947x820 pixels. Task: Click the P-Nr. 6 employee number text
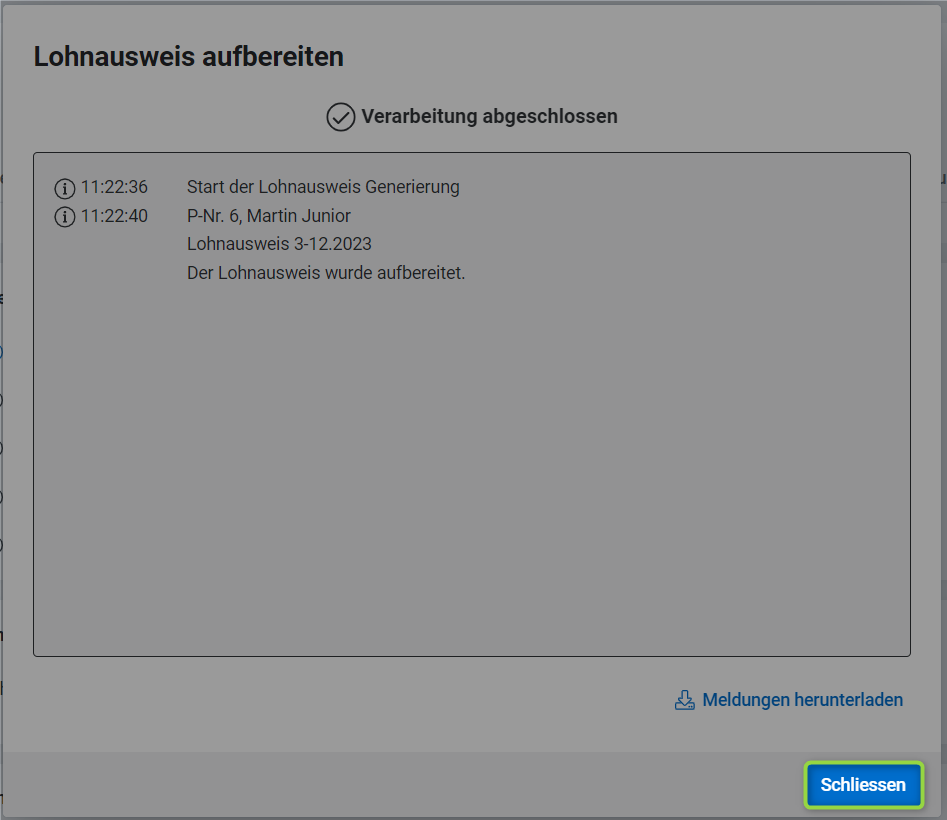(212, 216)
